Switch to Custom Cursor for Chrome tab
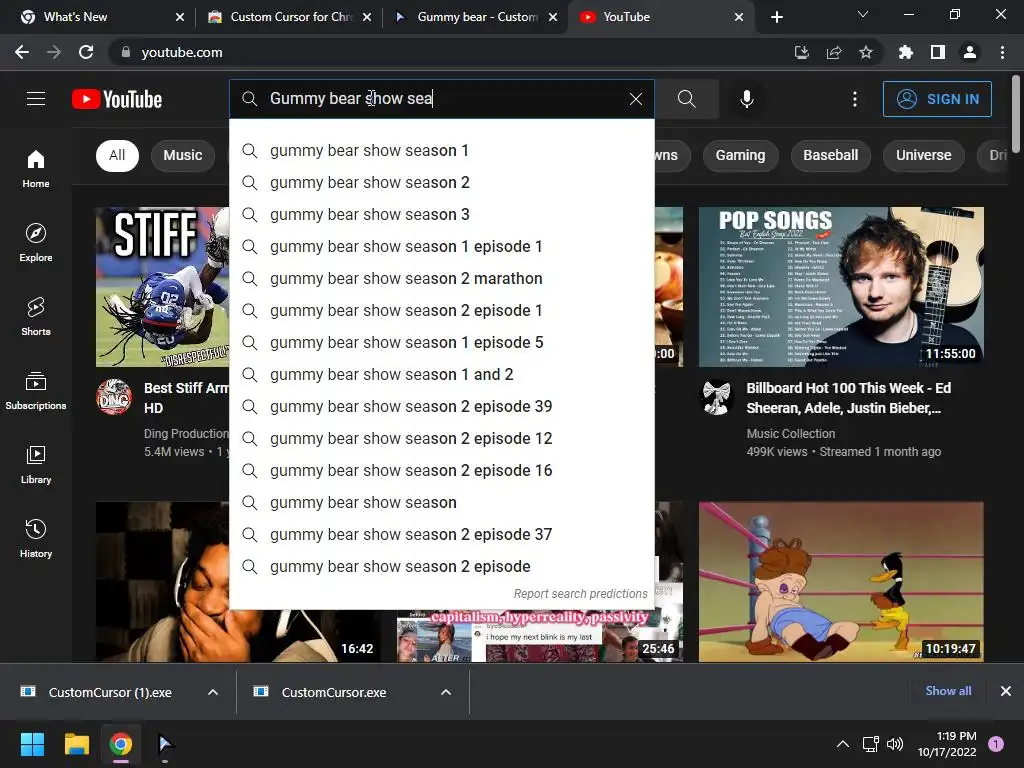Viewport: 1024px width, 768px height. [x=289, y=17]
